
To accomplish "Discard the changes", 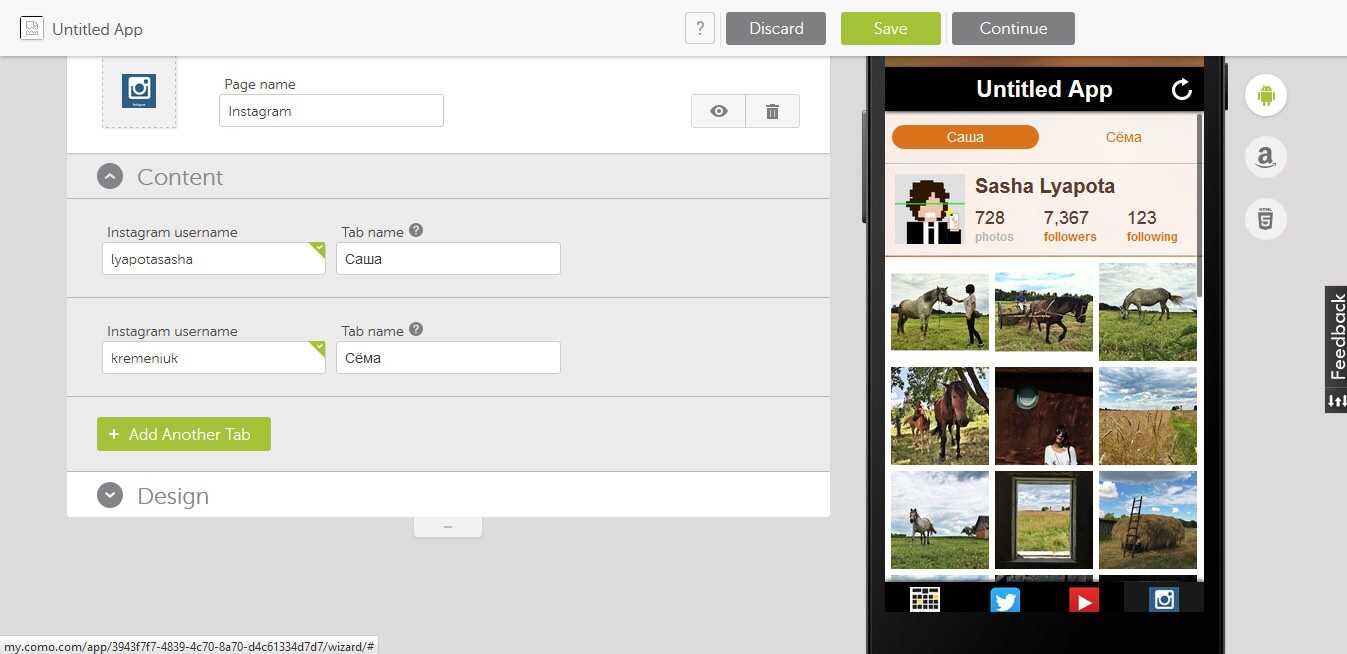I will pyautogui.click(x=776, y=28).
